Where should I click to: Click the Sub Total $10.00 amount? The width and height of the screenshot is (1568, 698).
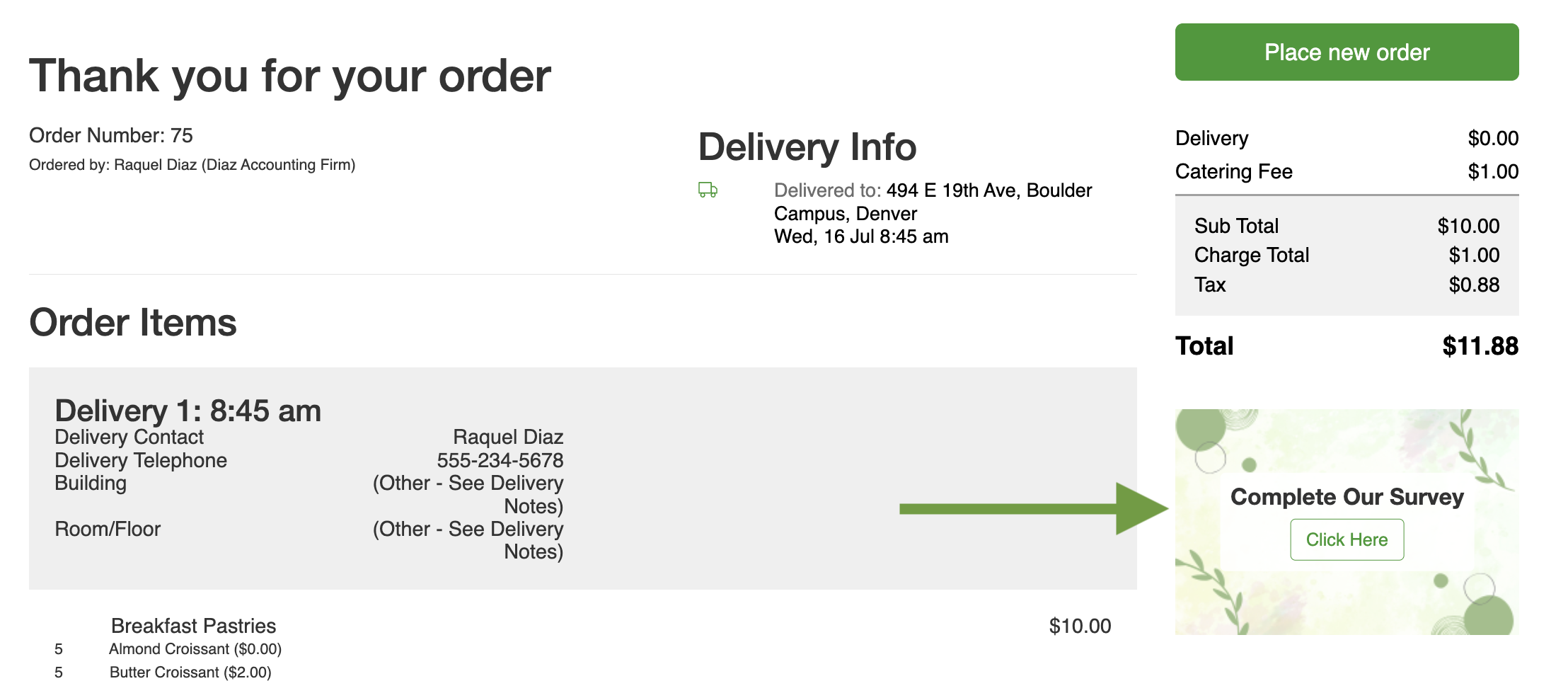pyautogui.click(x=1468, y=226)
